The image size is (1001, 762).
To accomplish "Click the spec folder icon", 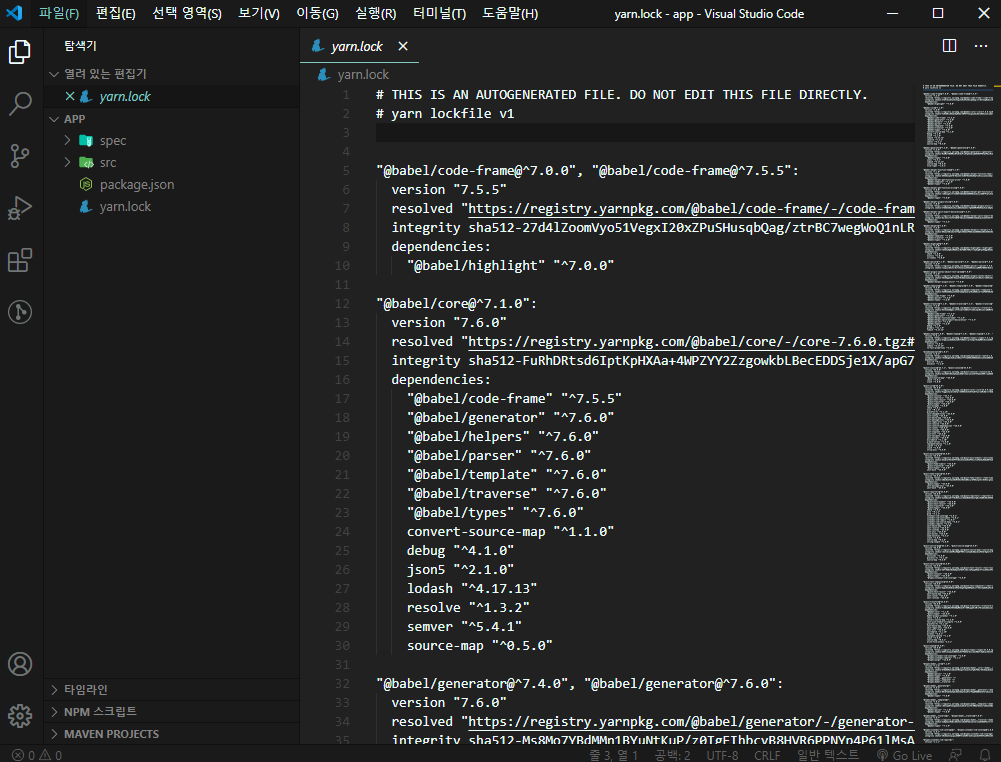I will (86, 140).
